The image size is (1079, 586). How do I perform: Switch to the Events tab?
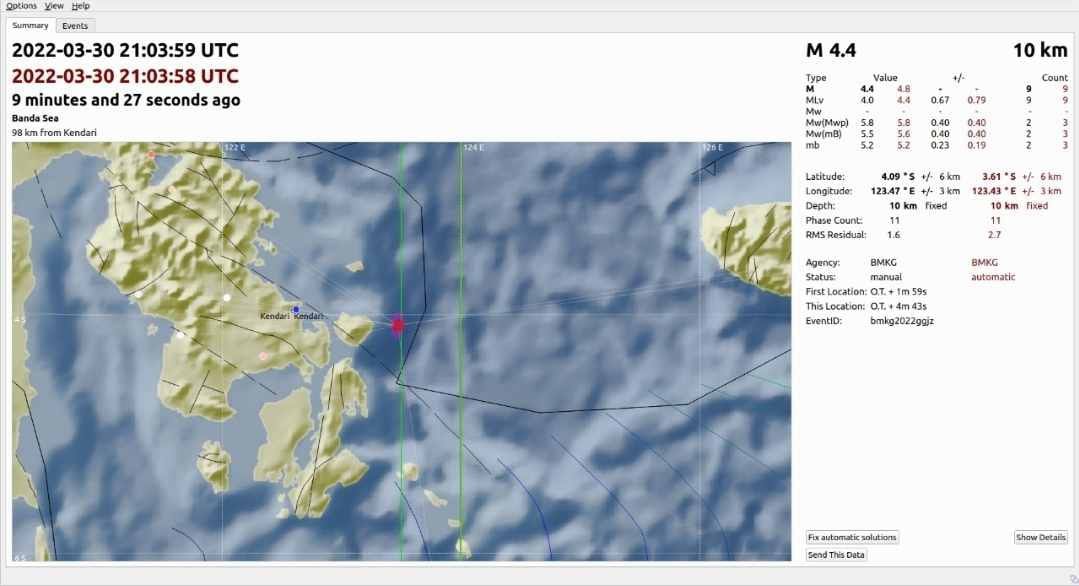click(75, 26)
